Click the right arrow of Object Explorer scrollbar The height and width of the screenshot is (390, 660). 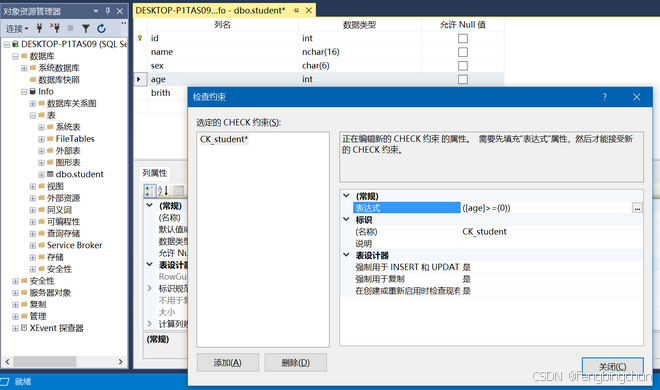(120, 361)
